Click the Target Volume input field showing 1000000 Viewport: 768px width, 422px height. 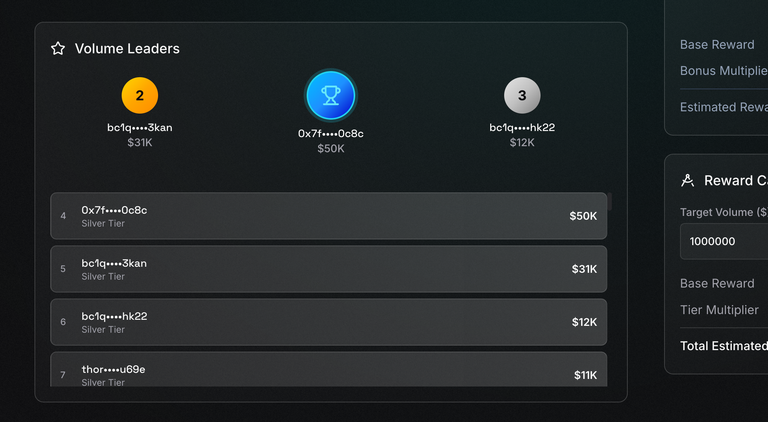(724, 241)
